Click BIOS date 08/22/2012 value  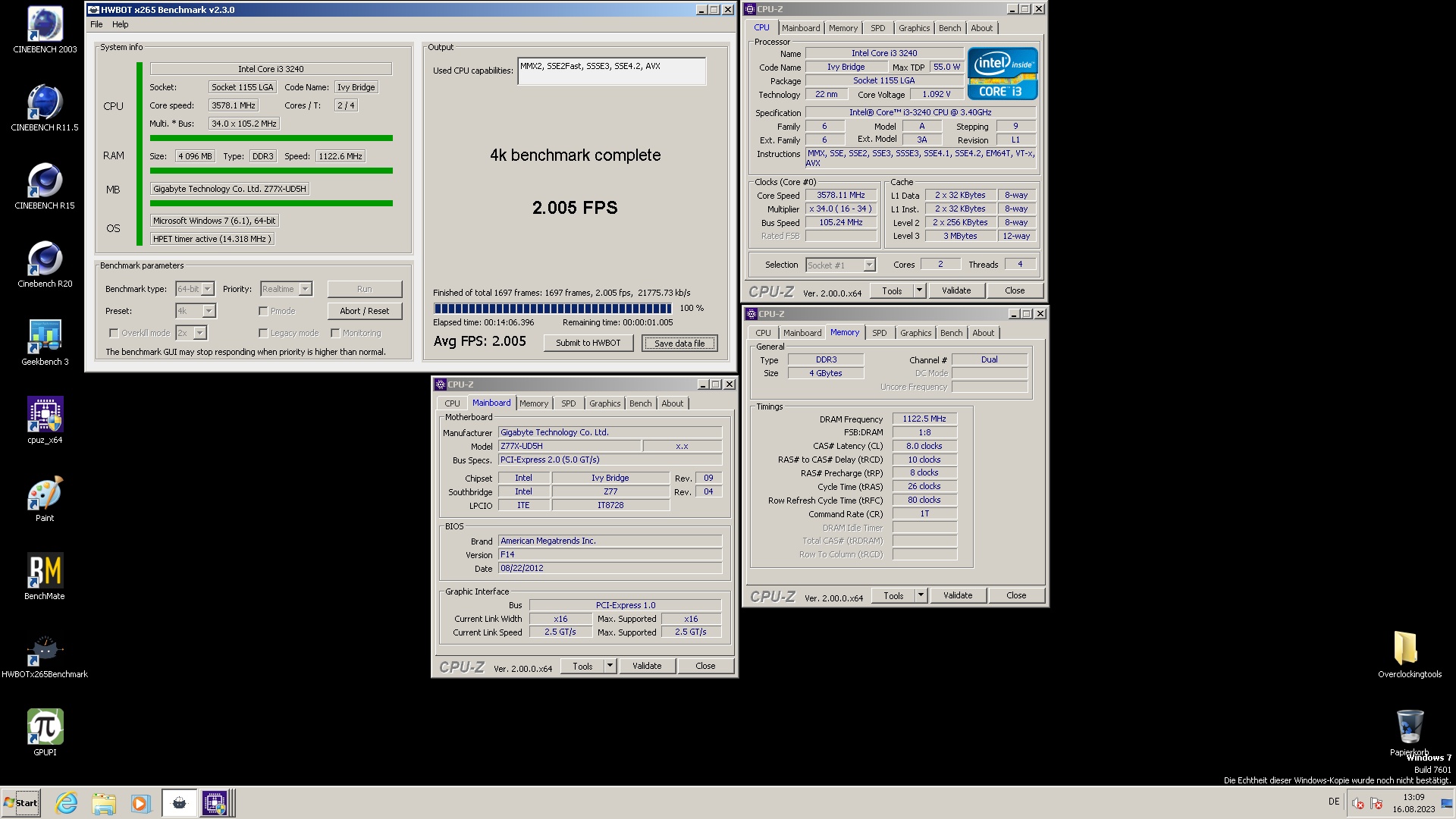click(x=610, y=568)
